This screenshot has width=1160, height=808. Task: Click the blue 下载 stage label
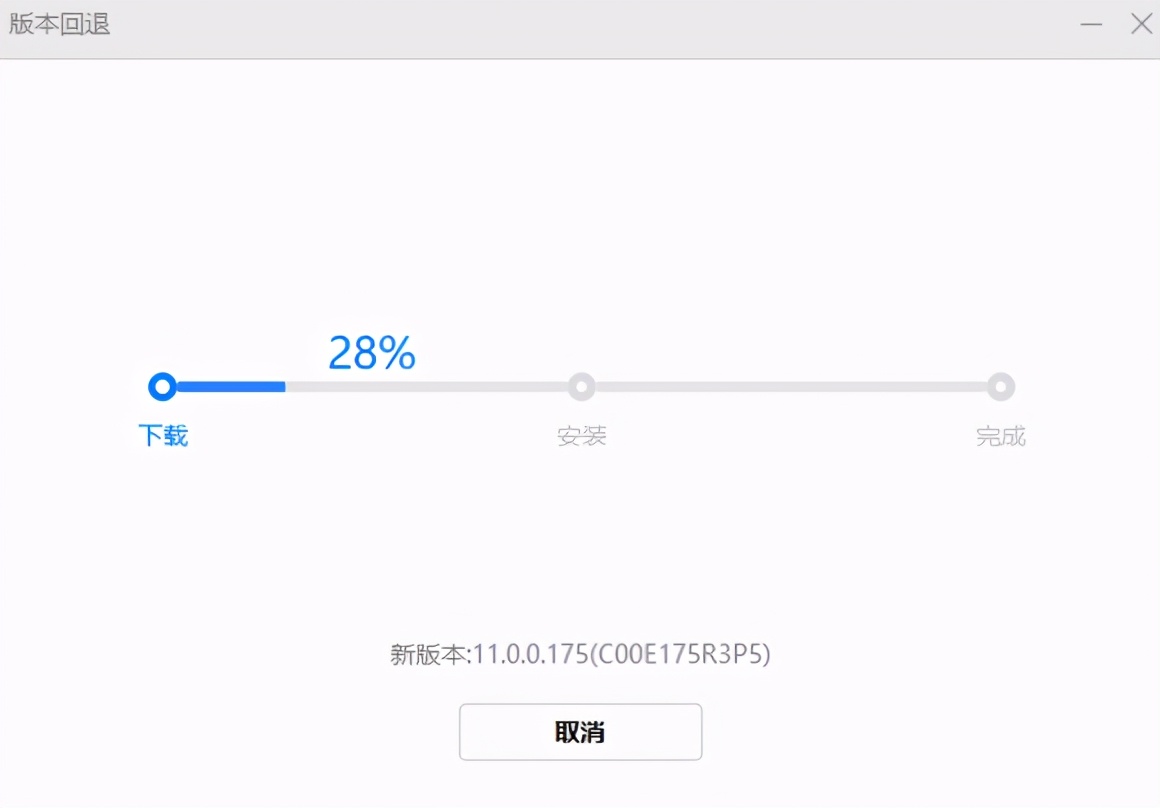pyautogui.click(x=163, y=436)
